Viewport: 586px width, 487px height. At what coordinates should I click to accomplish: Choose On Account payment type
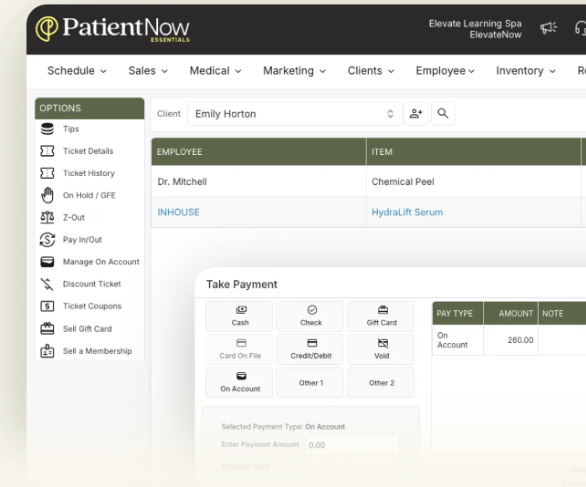coord(239,382)
